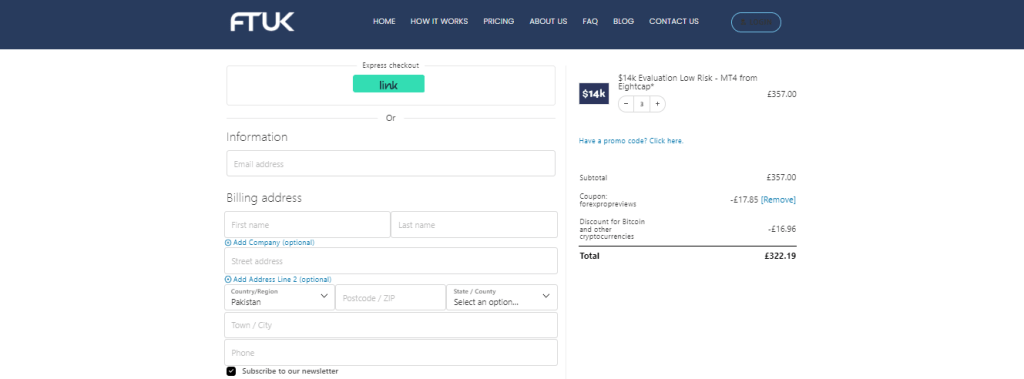Focus the Last name field
The image size is (1024, 379).
474,224
